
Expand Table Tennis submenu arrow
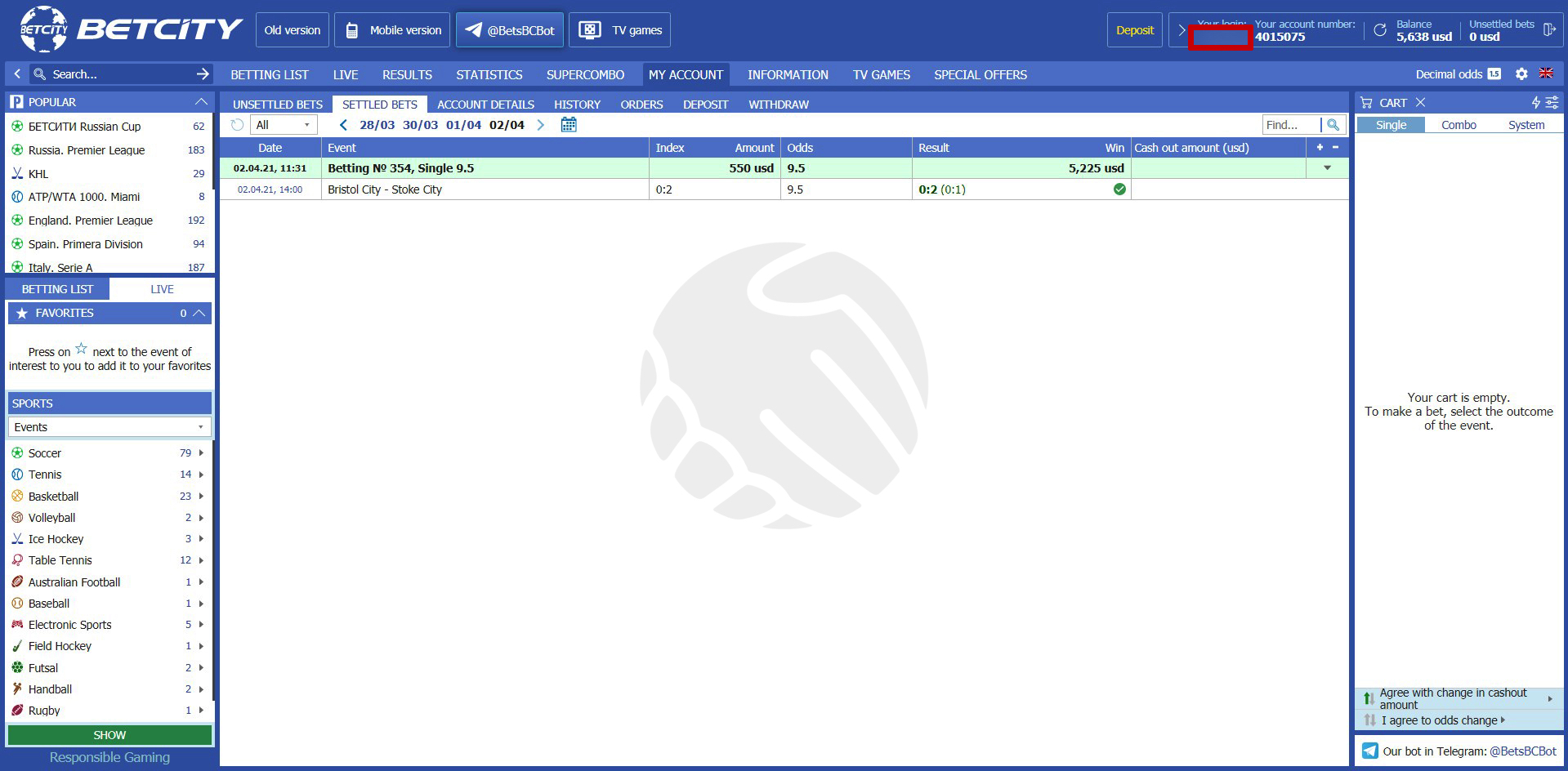pos(201,559)
